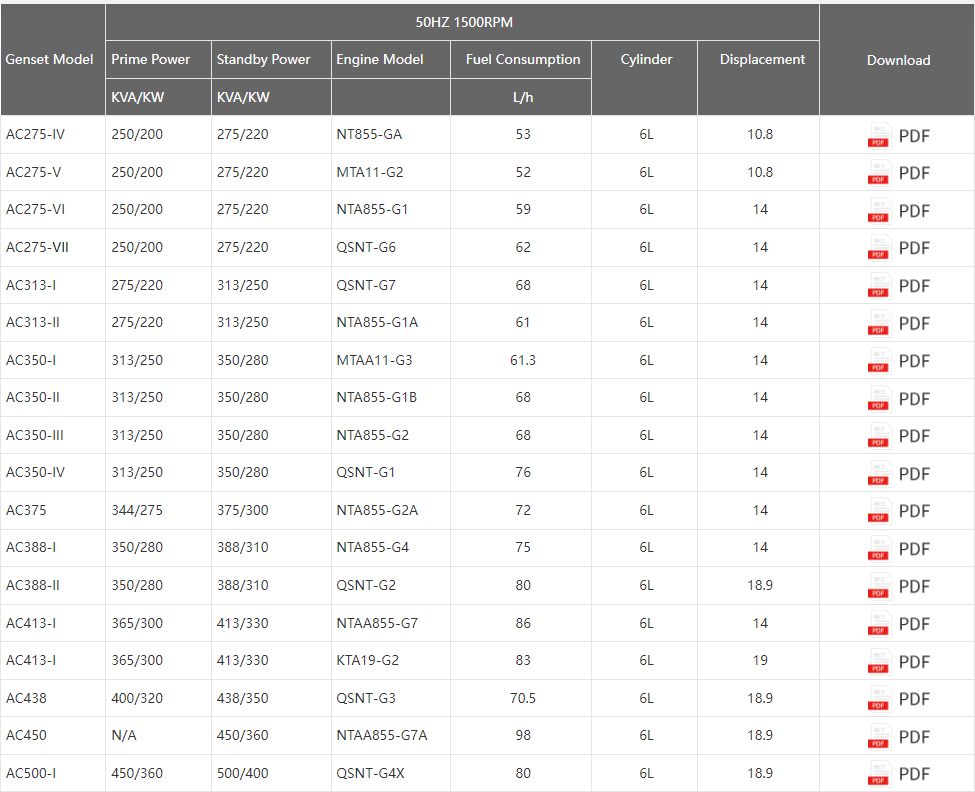
Task: Download the PDF icon for AC275-IV
Action: [x=879, y=136]
